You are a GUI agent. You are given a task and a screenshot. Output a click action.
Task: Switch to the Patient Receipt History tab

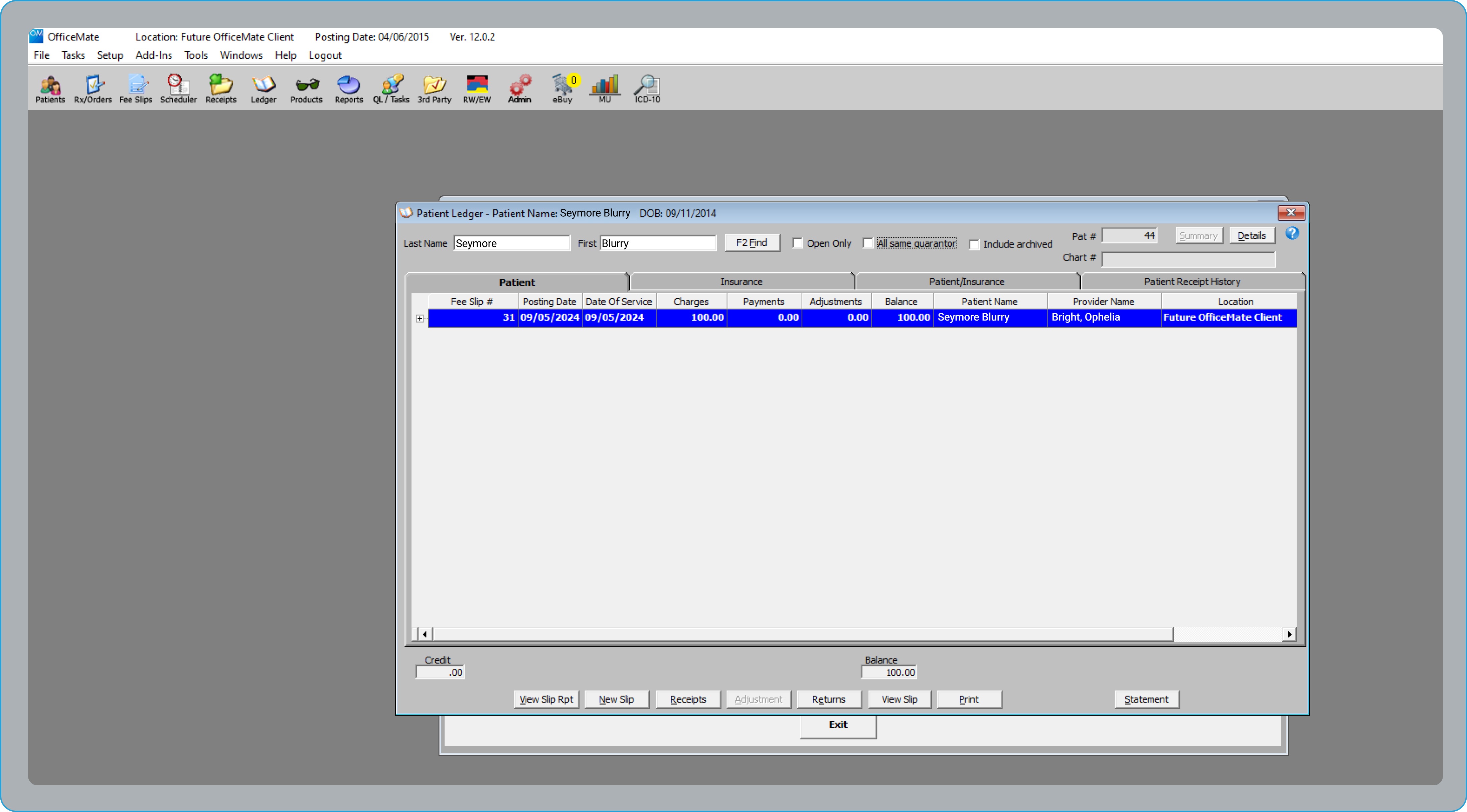1192,281
